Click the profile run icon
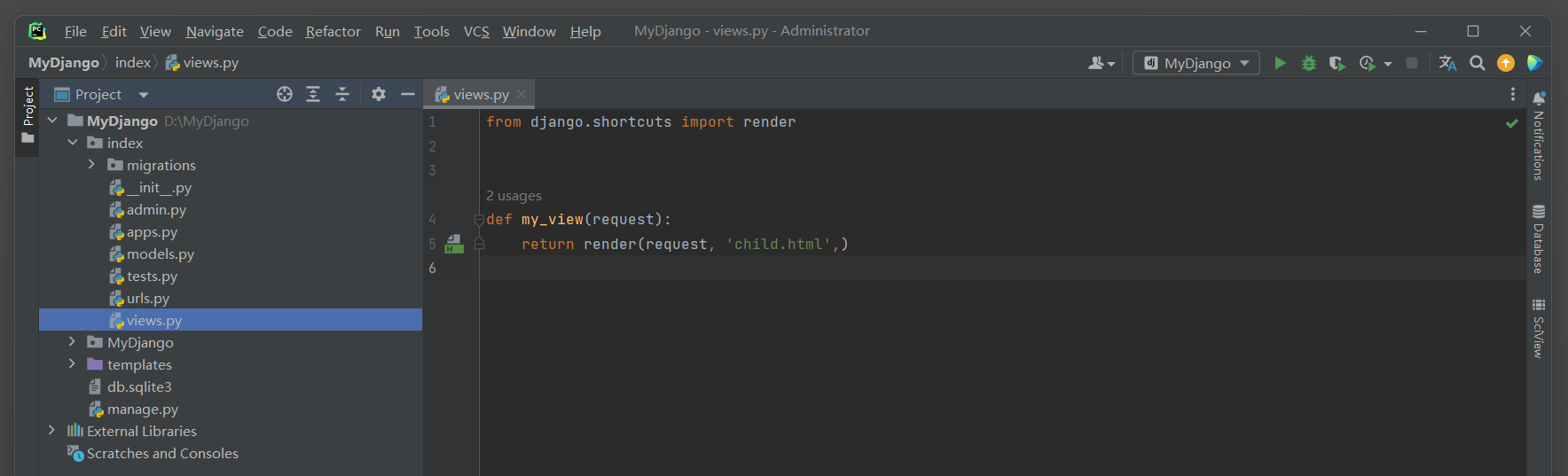Screen dimensions: 1568x476 tap(1368, 63)
